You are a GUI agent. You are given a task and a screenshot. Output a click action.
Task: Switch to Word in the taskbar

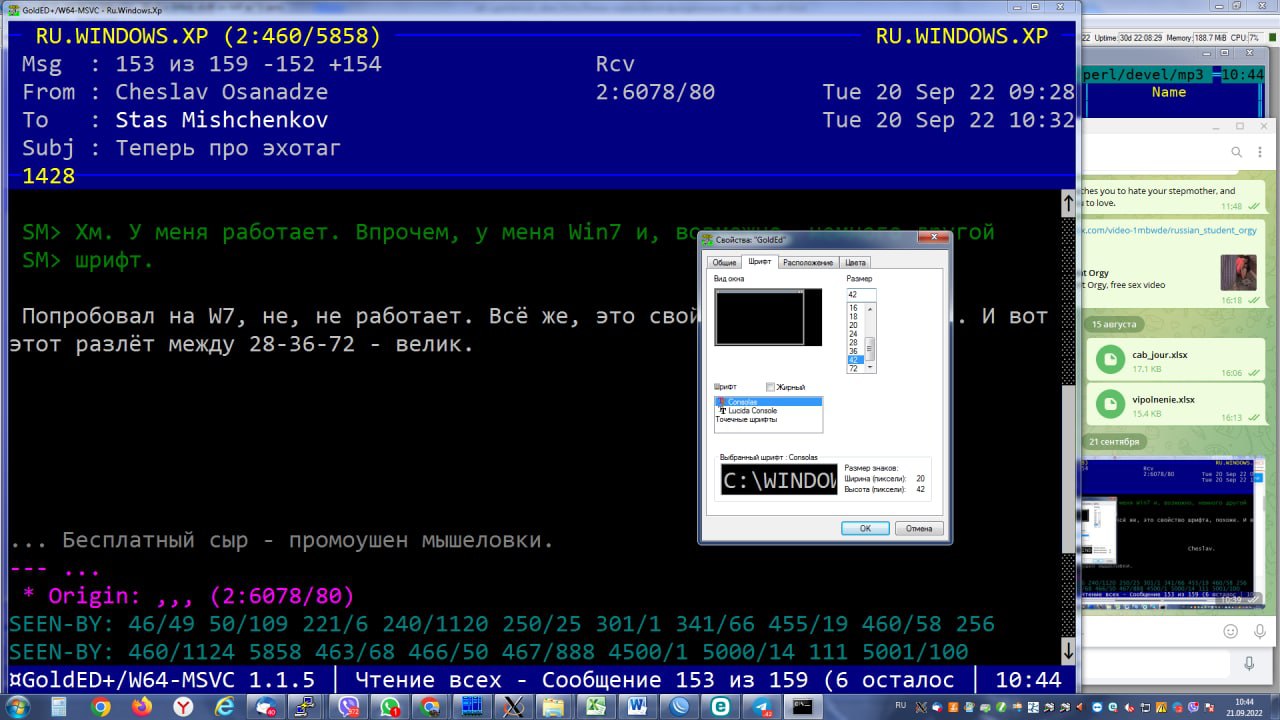(637, 707)
